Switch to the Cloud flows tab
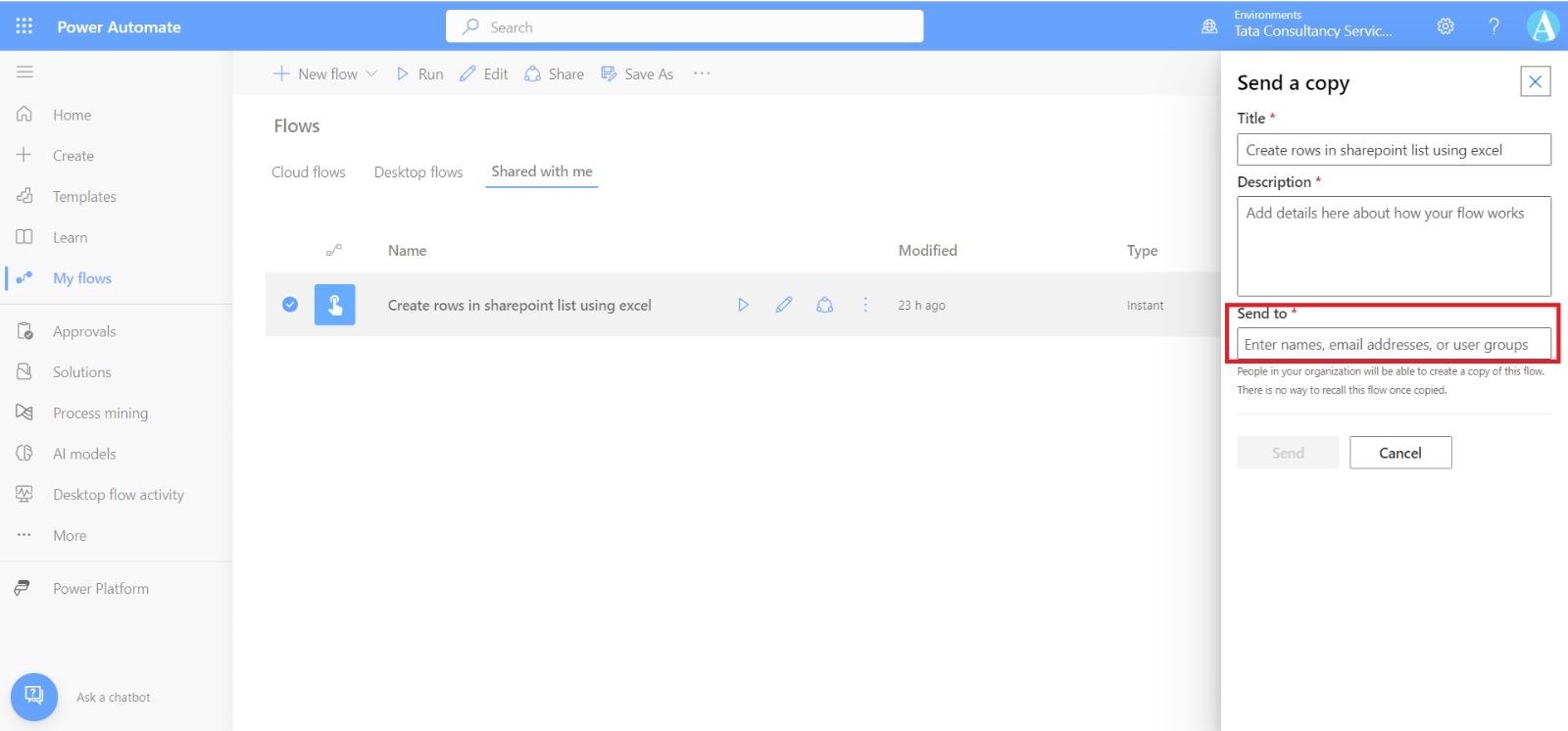This screenshot has width=1568, height=731. pos(309,172)
